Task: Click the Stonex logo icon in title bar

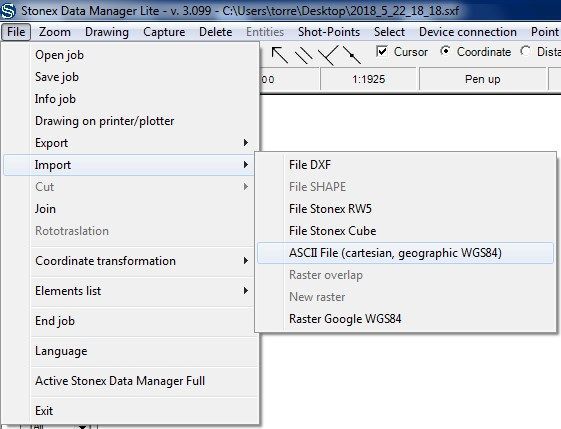Action: point(8,10)
